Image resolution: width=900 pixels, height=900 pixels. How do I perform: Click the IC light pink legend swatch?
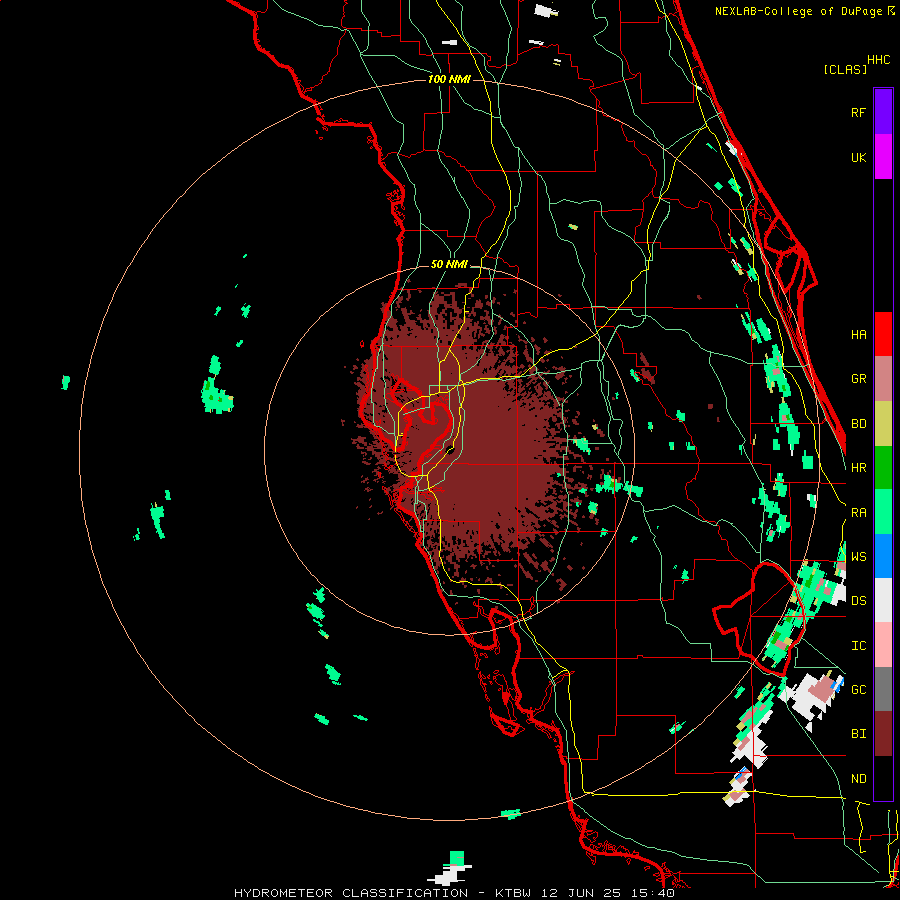pyautogui.click(x=883, y=645)
